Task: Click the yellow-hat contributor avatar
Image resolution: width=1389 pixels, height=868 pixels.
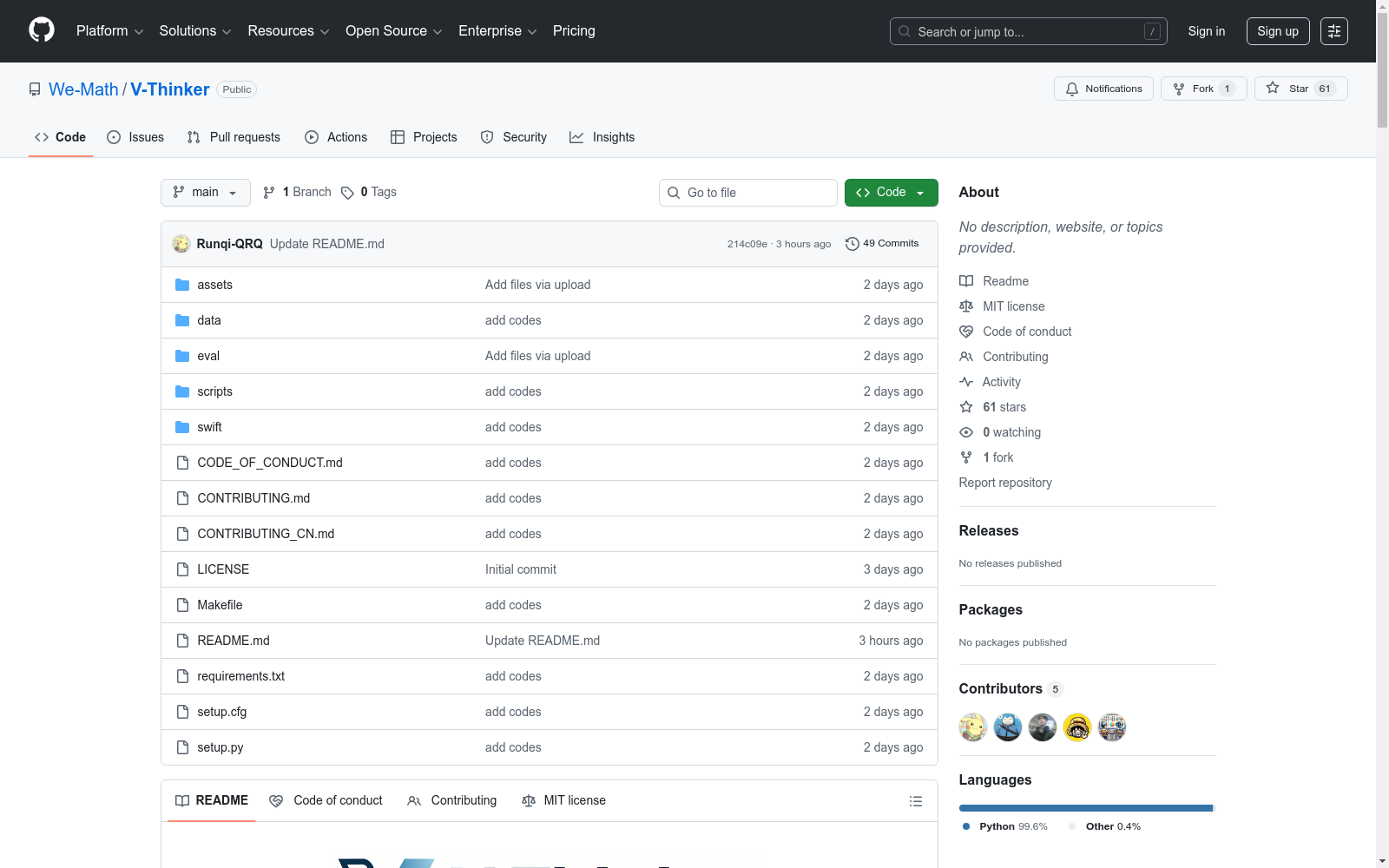Action: click(x=1077, y=727)
